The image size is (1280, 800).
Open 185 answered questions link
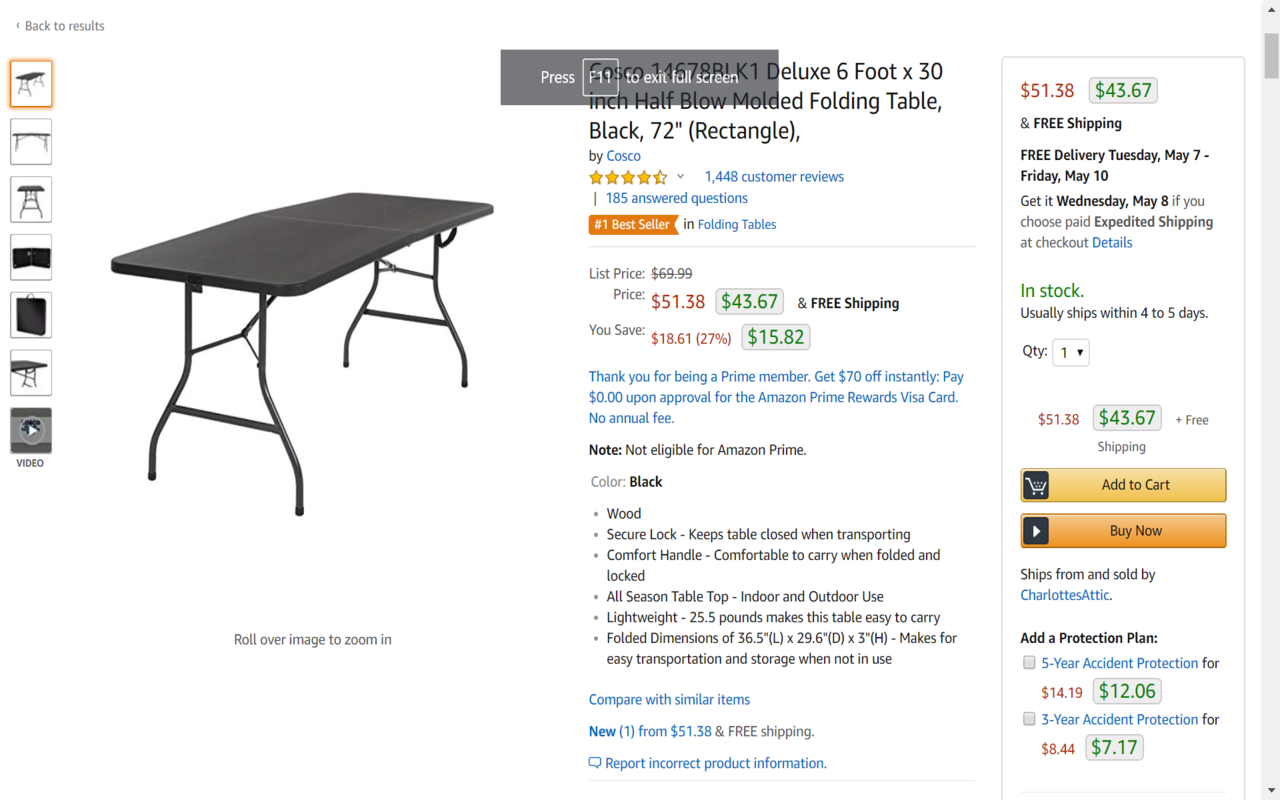(x=676, y=198)
